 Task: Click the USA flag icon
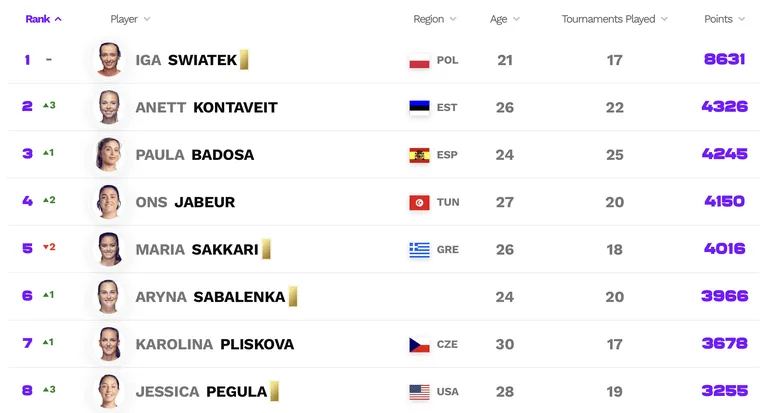419,392
